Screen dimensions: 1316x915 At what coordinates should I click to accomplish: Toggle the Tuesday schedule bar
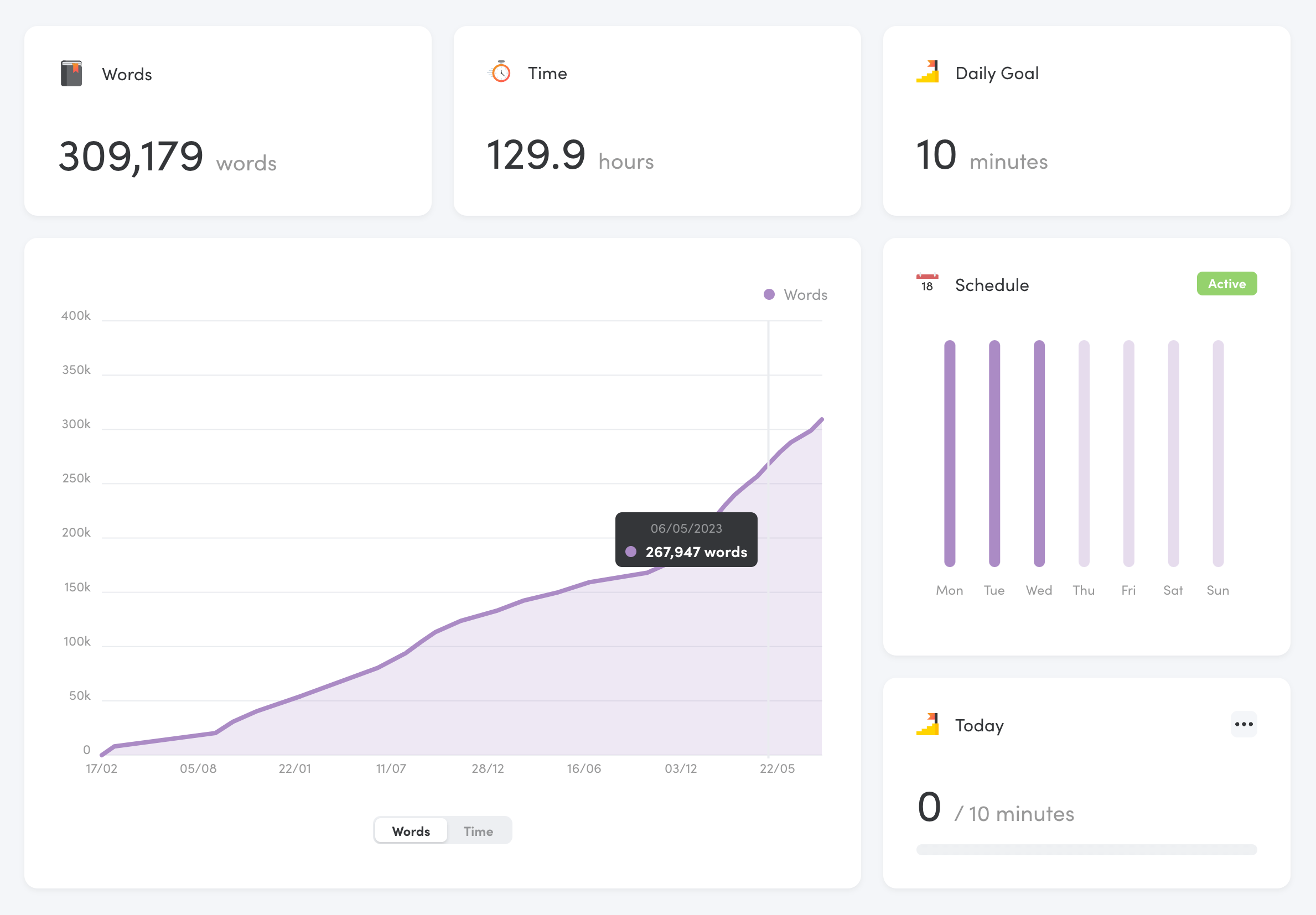(x=994, y=453)
